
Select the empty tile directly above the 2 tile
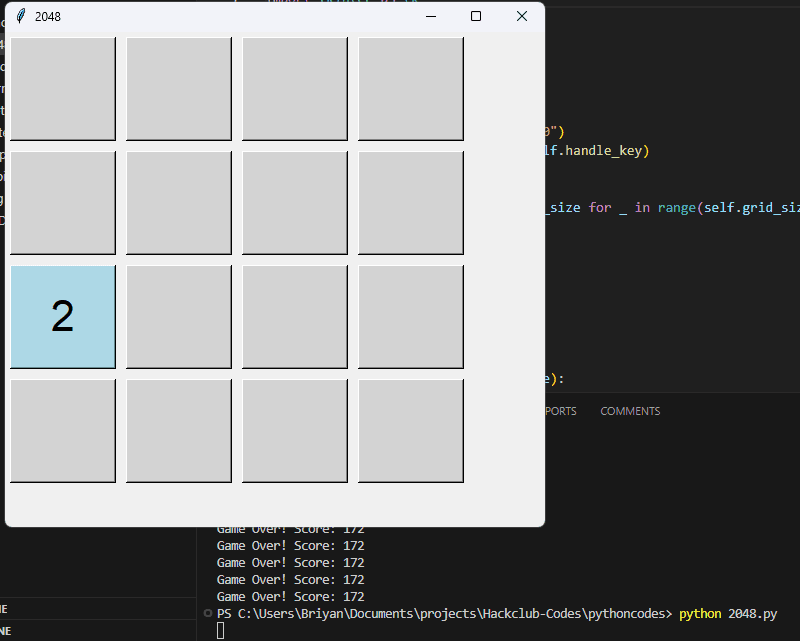(x=63, y=202)
